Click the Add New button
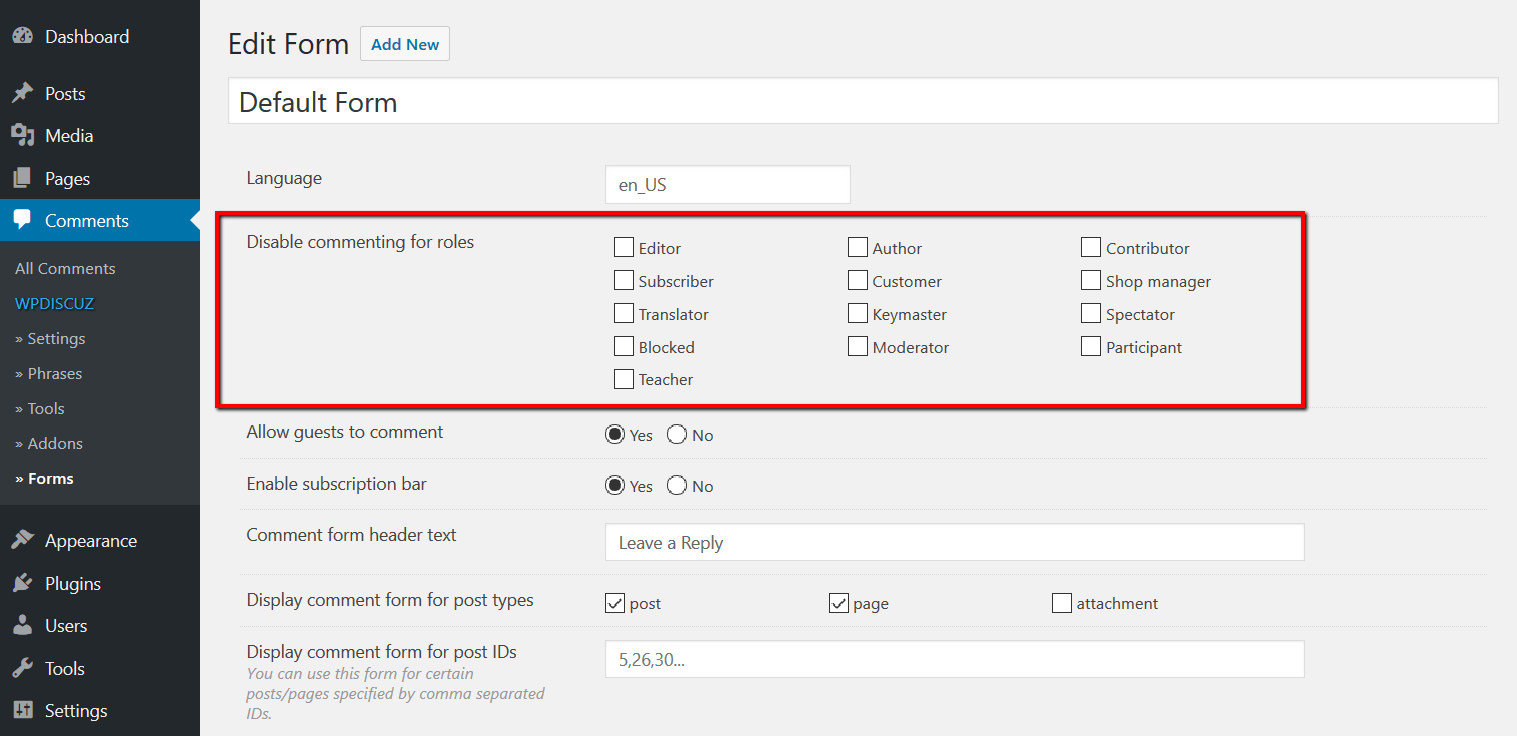The height and width of the screenshot is (736, 1517). tap(405, 44)
